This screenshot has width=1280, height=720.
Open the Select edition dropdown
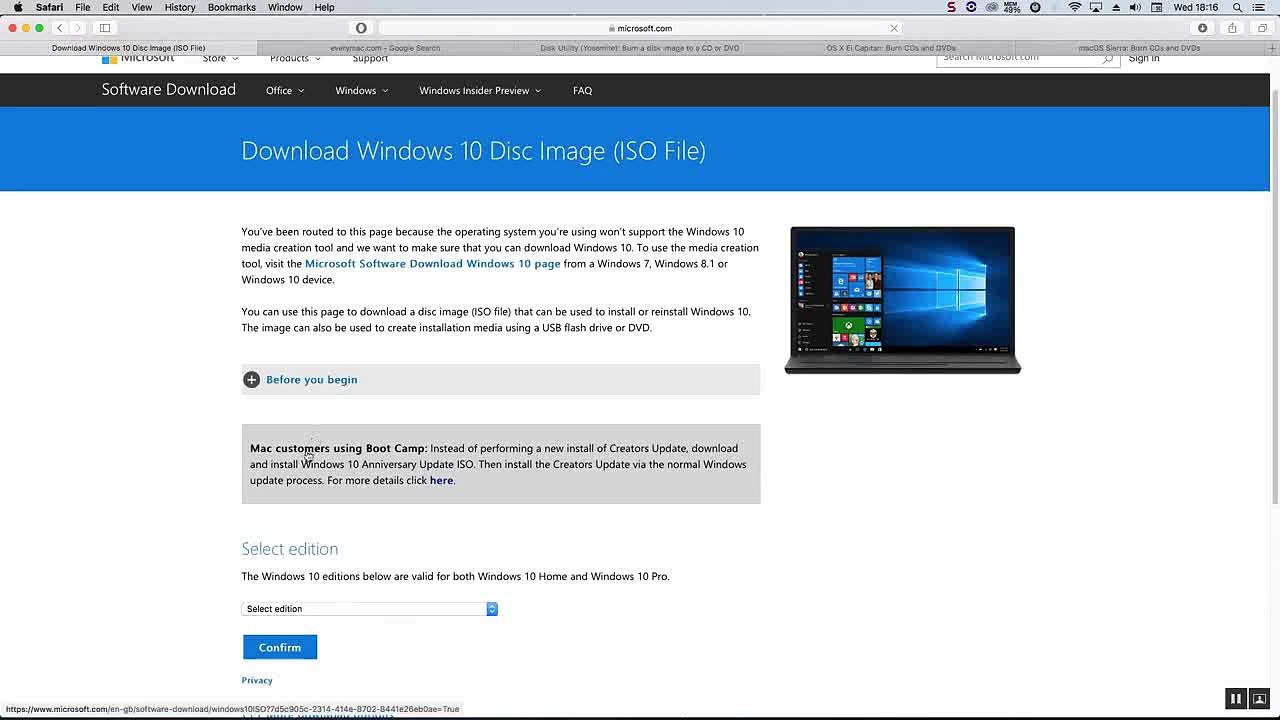pyautogui.click(x=370, y=609)
